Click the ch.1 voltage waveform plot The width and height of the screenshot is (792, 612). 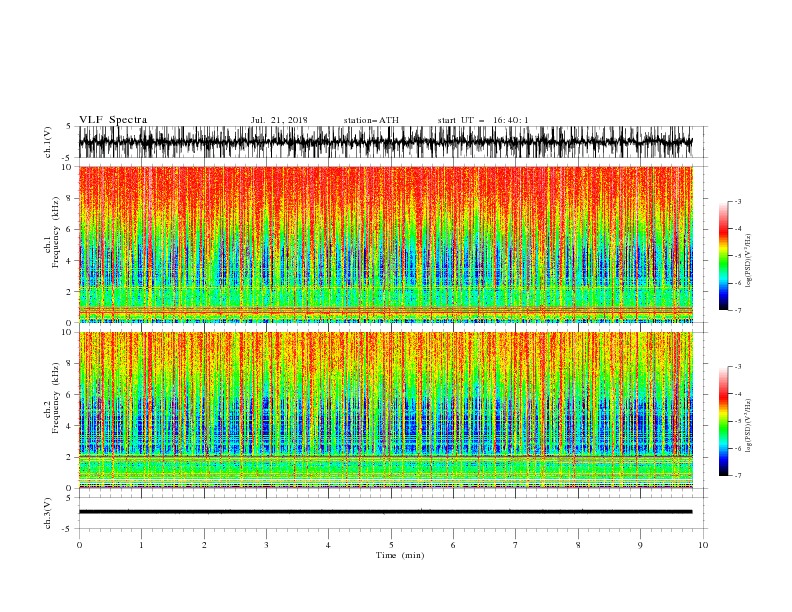tap(386, 142)
